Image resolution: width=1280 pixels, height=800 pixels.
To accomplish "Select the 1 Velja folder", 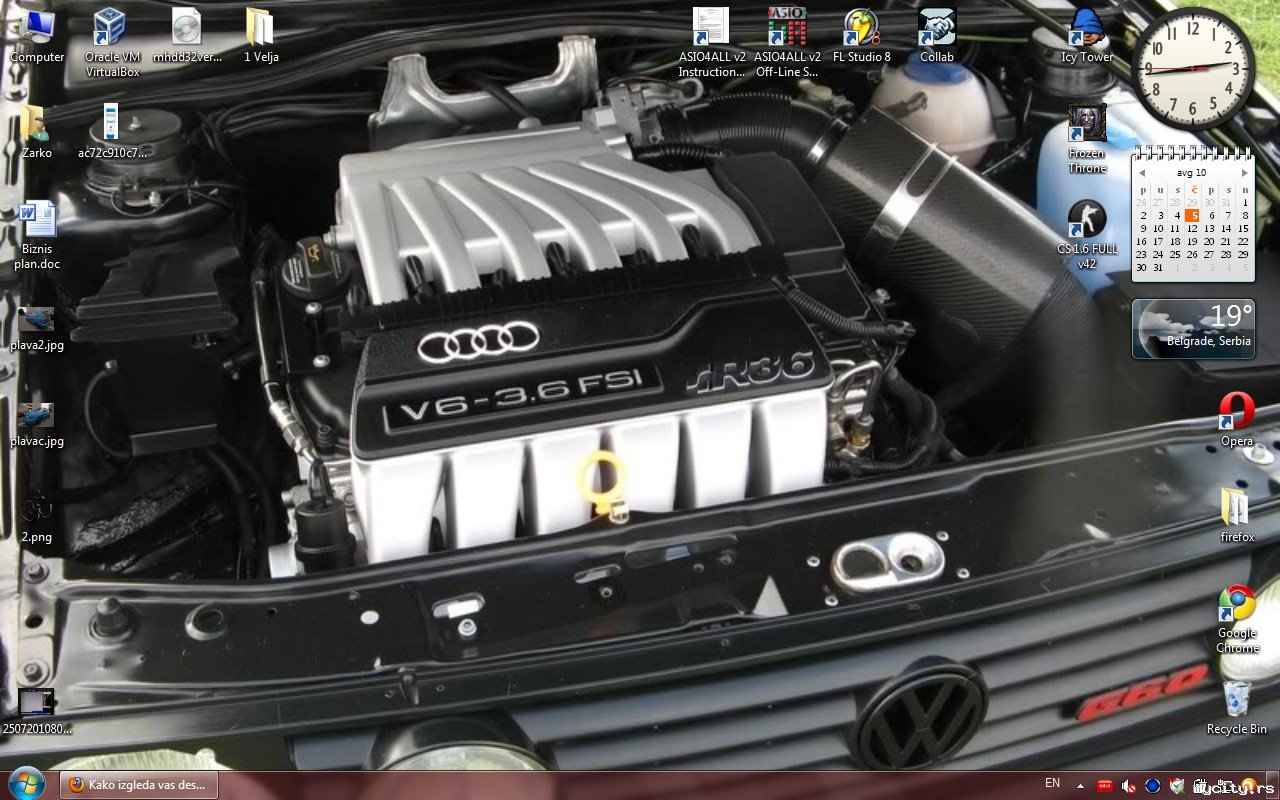I will tap(261, 36).
